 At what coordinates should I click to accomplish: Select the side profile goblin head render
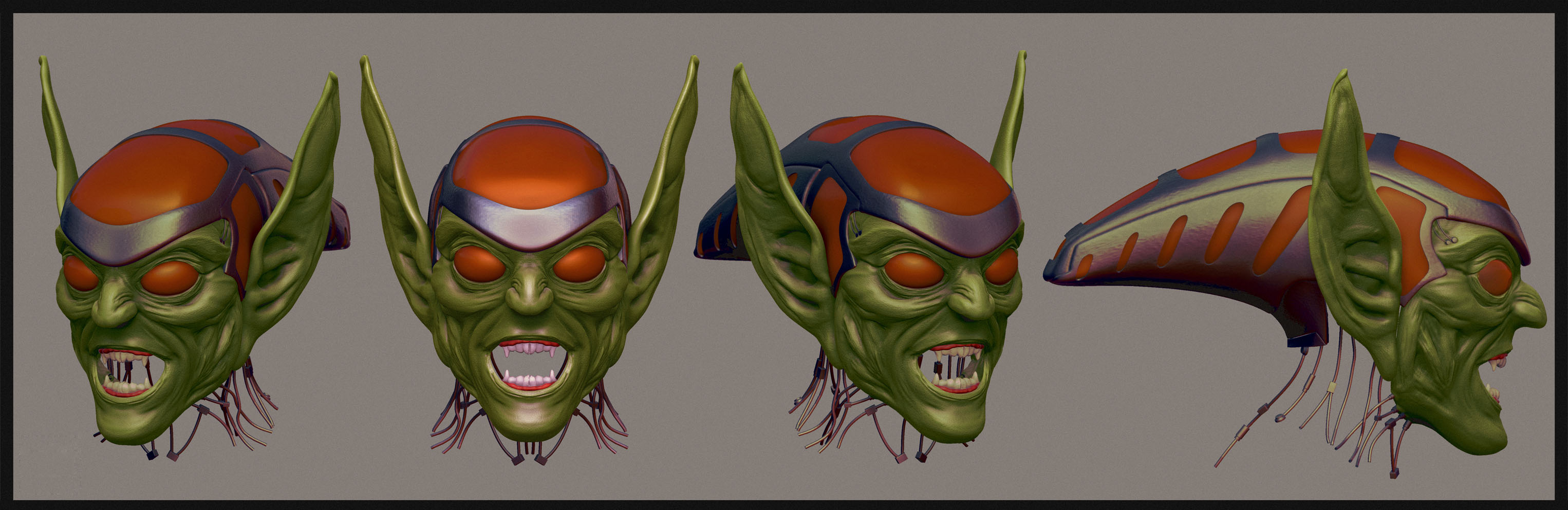(1295, 274)
